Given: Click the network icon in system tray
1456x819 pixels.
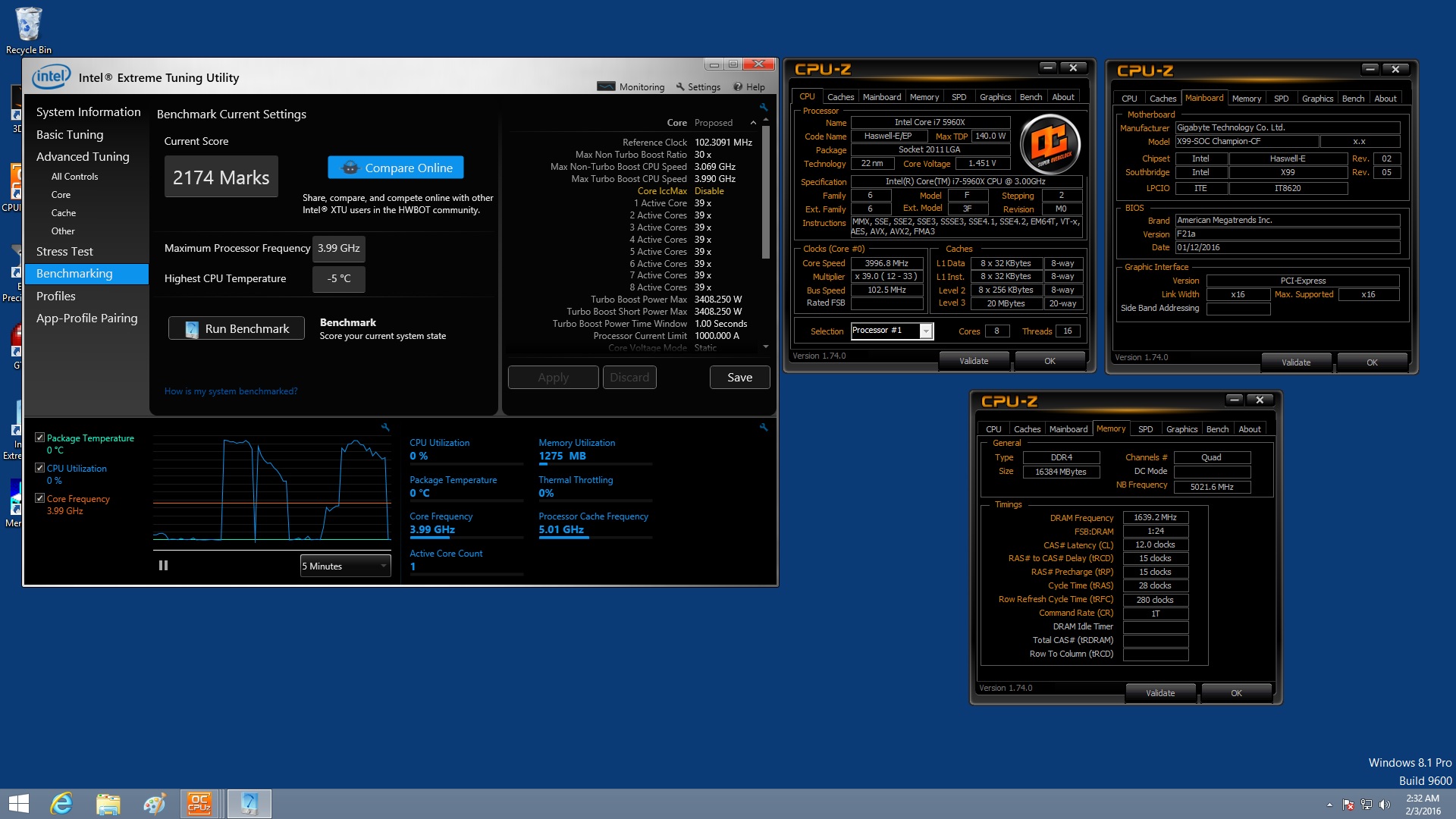Looking at the screenshot, I should pos(1367,805).
